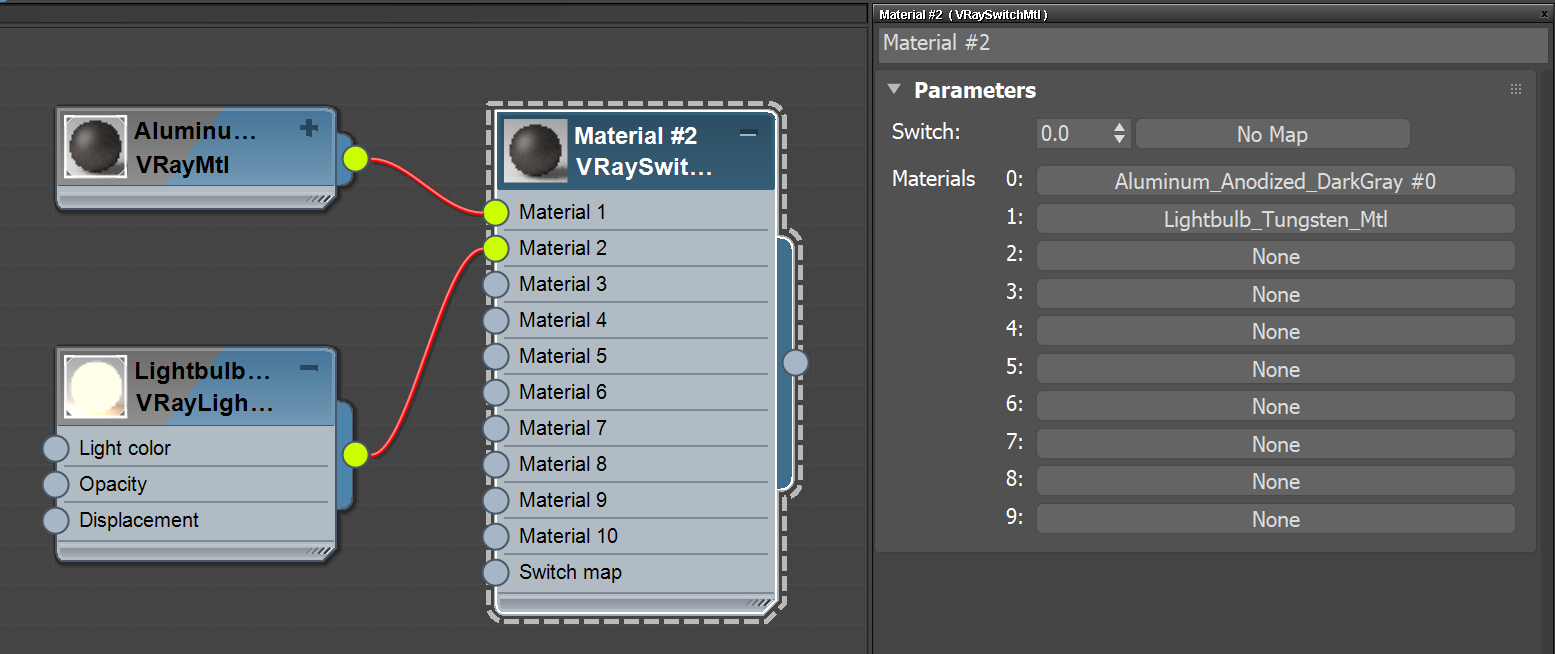The height and width of the screenshot is (654, 1555).
Task: Click the Material 3 input socket
Action: pos(495,284)
